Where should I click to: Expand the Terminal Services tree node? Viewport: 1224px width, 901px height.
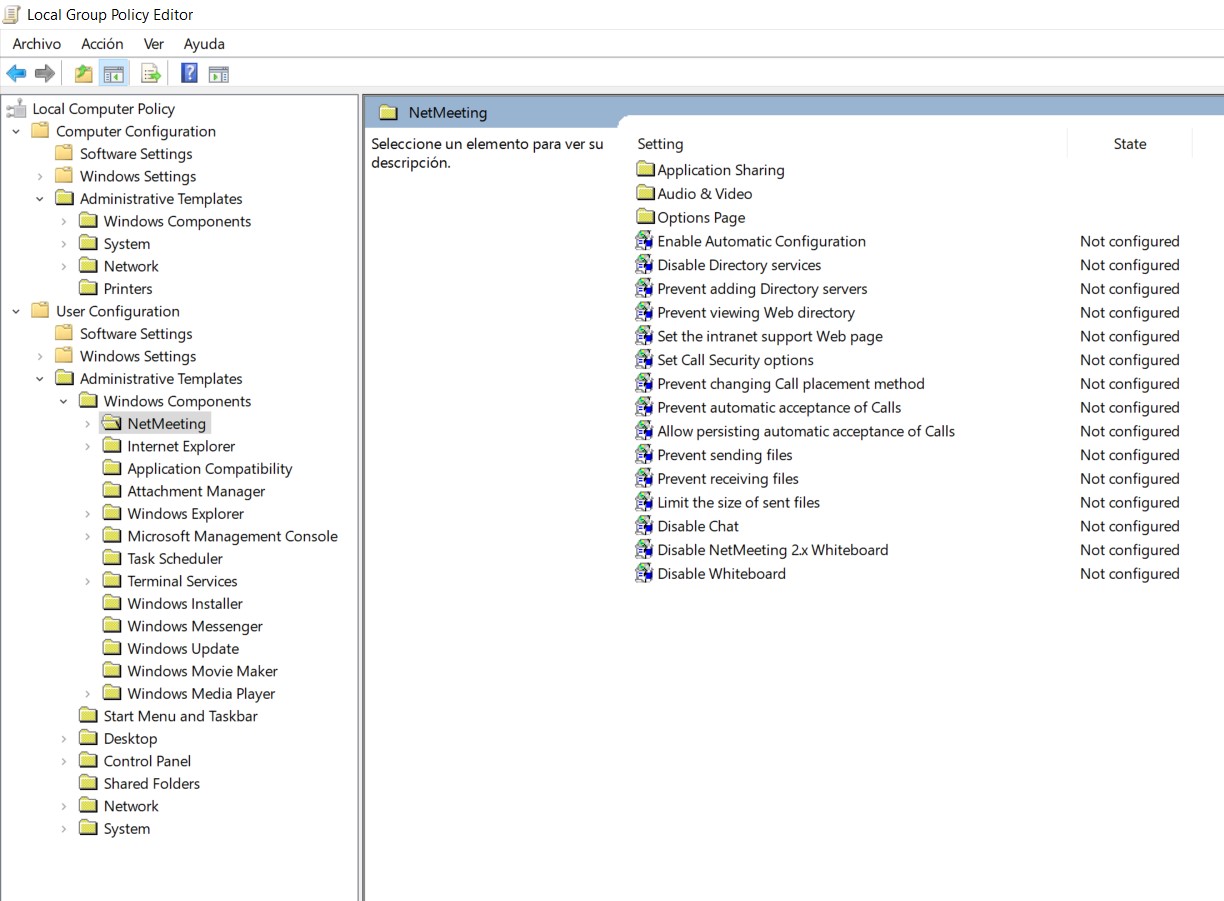click(x=88, y=582)
